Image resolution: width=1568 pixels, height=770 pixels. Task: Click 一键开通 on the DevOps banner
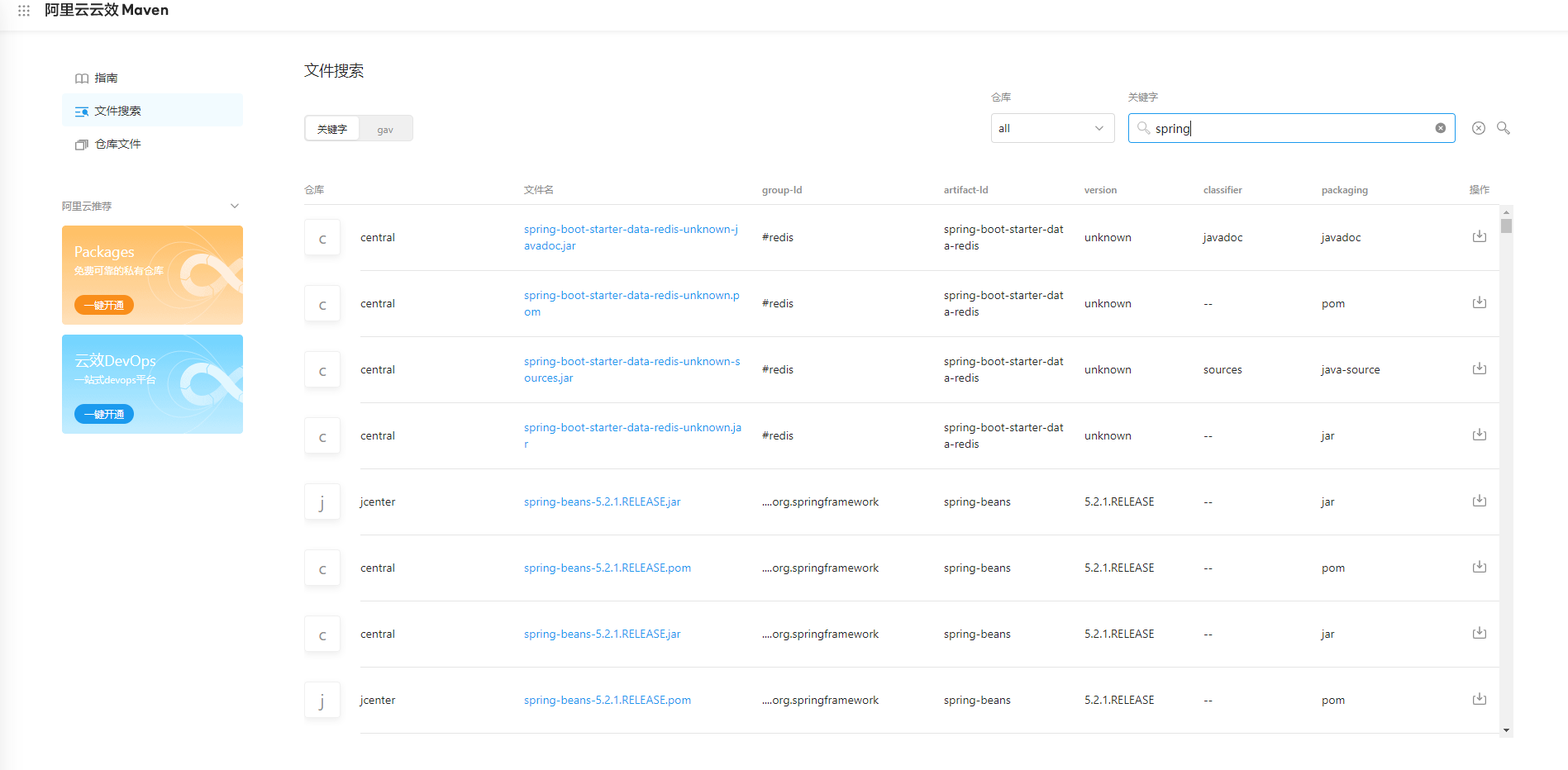[x=104, y=414]
